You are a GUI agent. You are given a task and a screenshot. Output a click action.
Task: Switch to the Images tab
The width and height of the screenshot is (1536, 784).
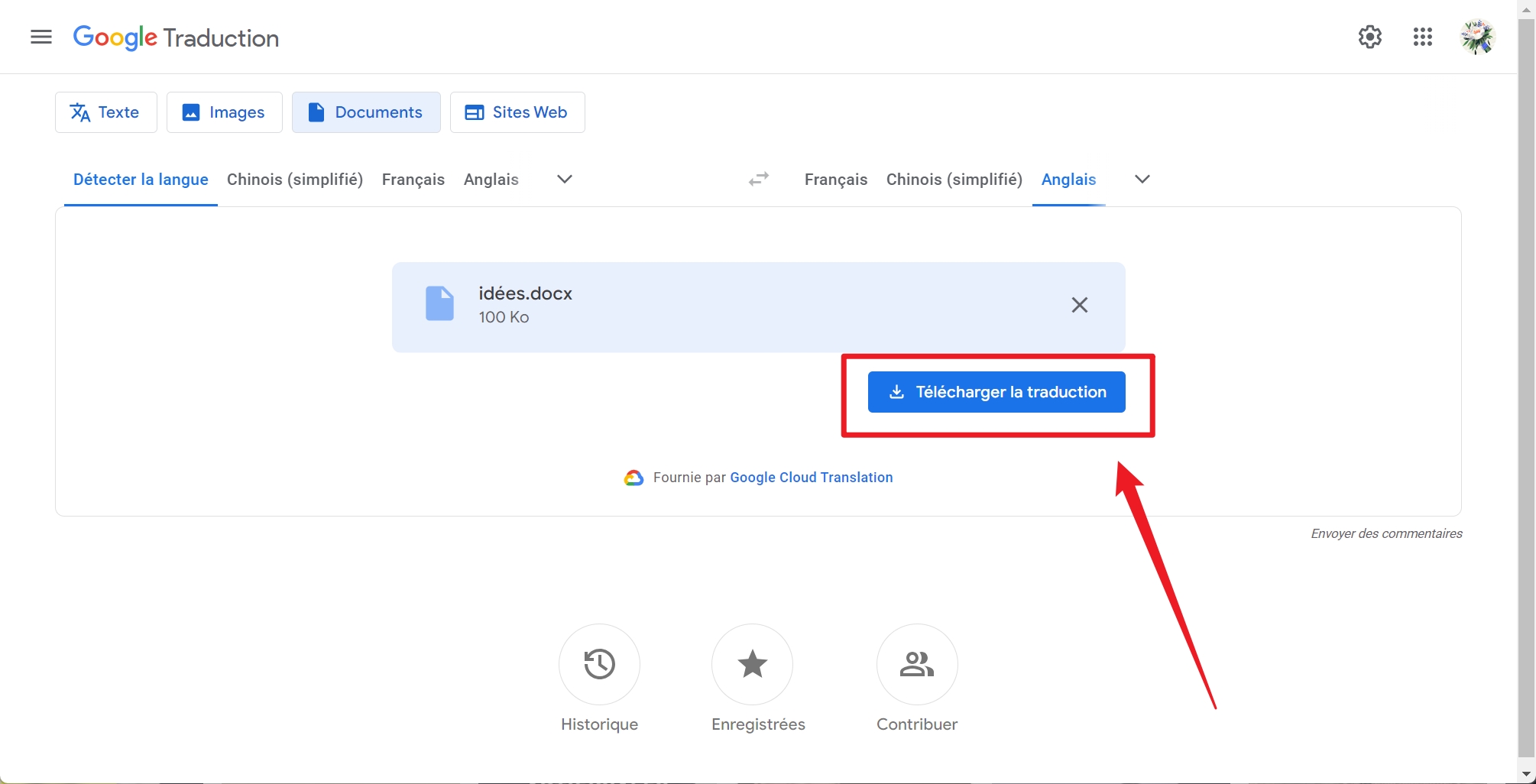(x=224, y=112)
